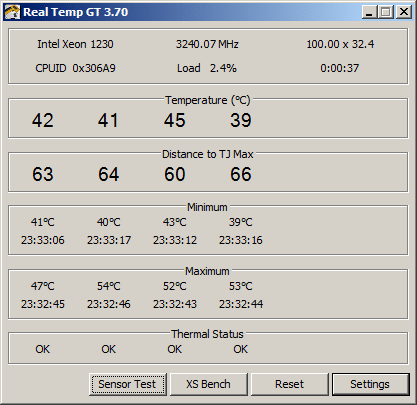The width and height of the screenshot is (417, 405).
Task: Click the maximum temperature 53°C
Action: coord(241,286)
